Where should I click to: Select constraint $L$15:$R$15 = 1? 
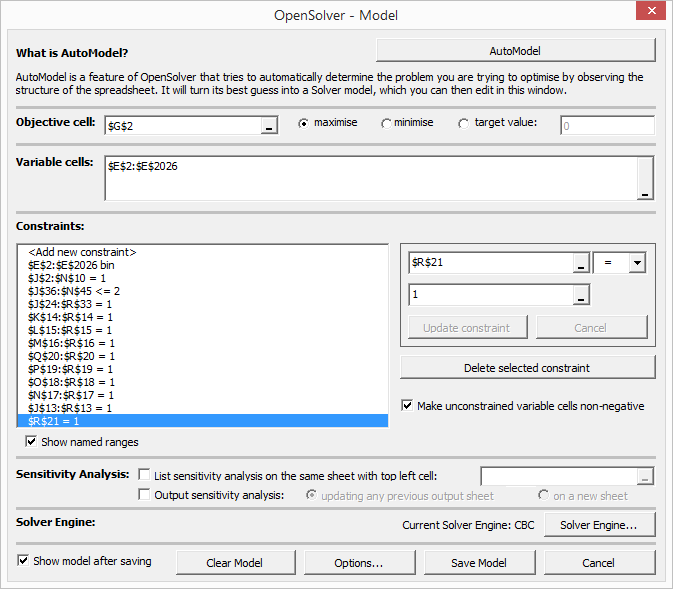coord(203,330)
